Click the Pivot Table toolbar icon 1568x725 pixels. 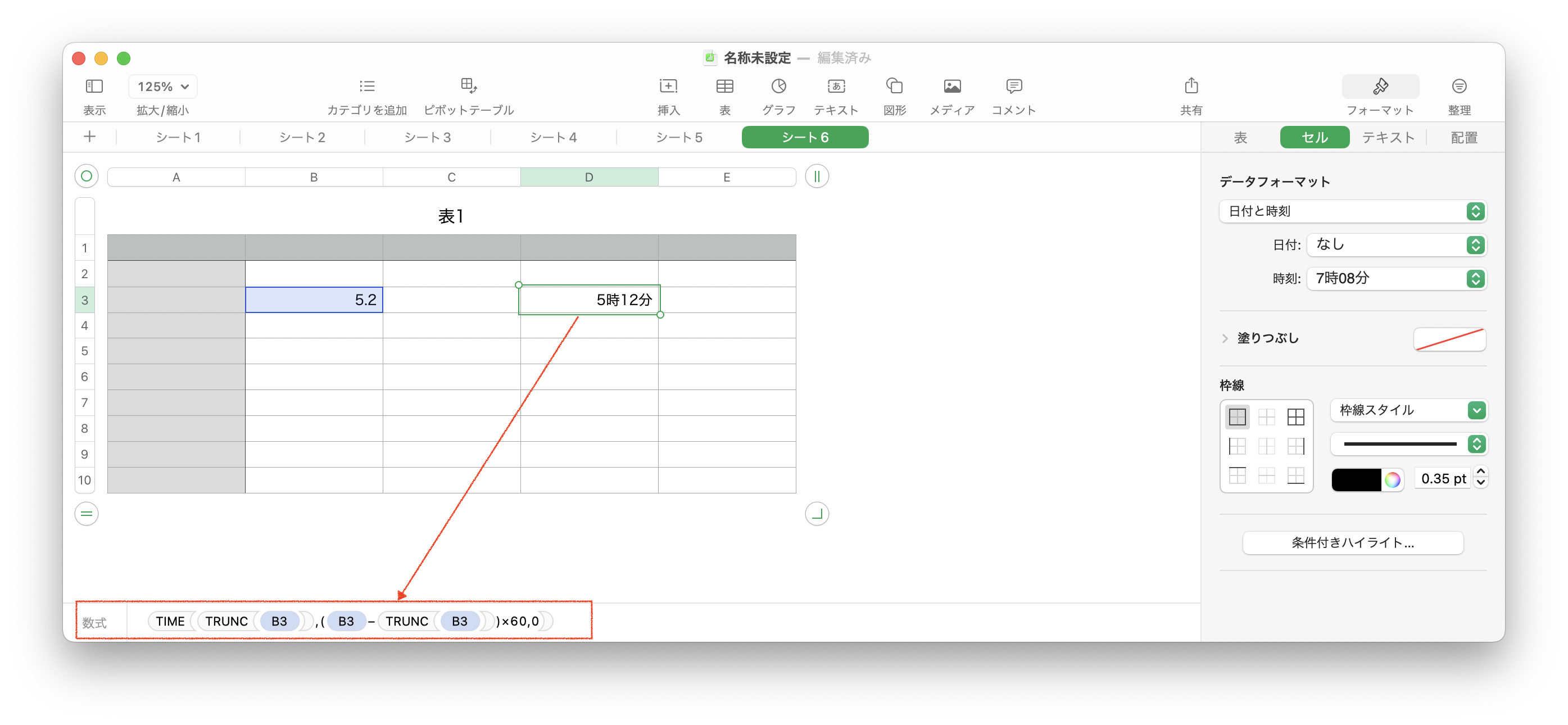pyautogui.click(x=468, y=86)
